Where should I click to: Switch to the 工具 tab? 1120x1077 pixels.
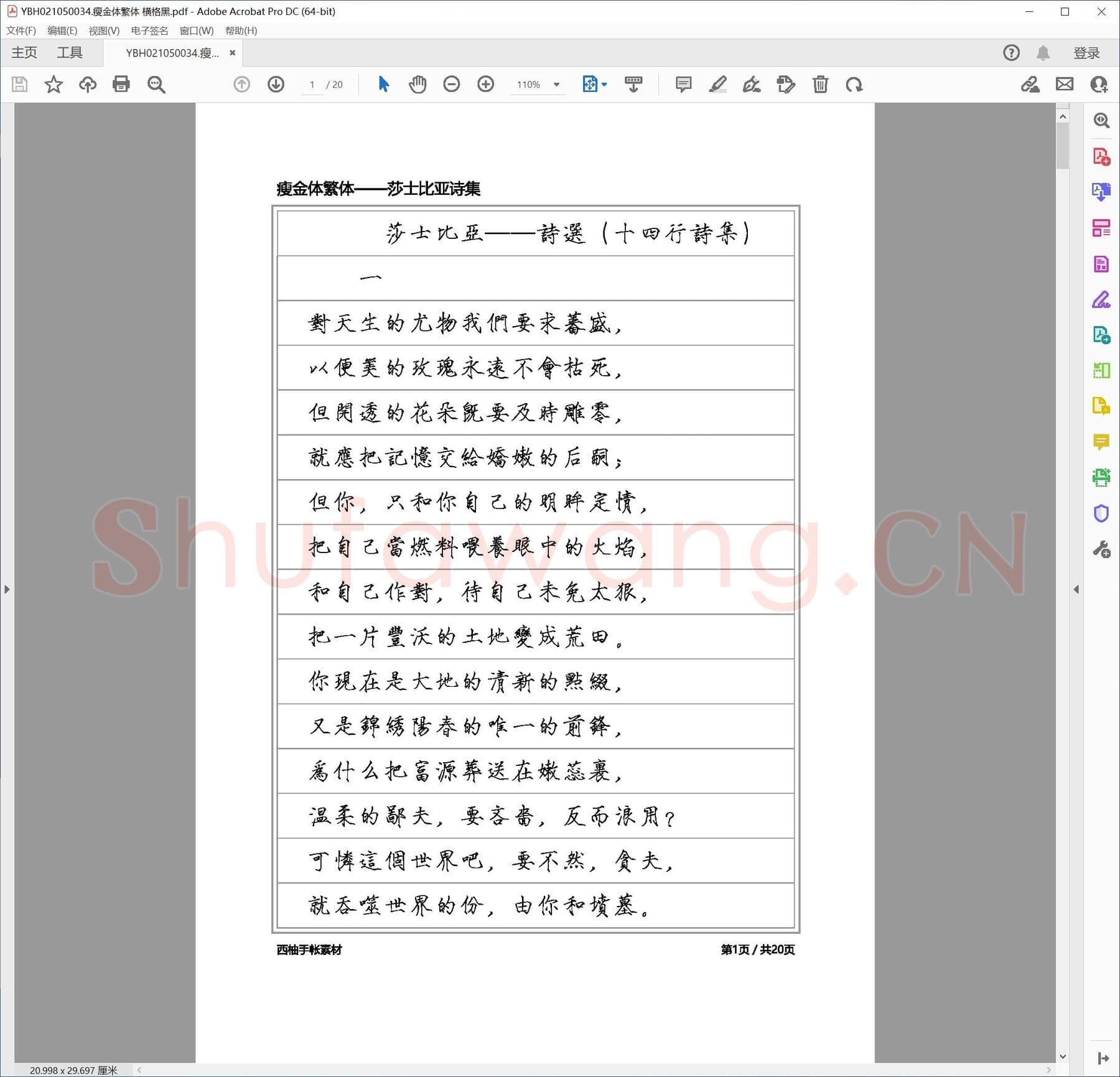pos(70,53)
